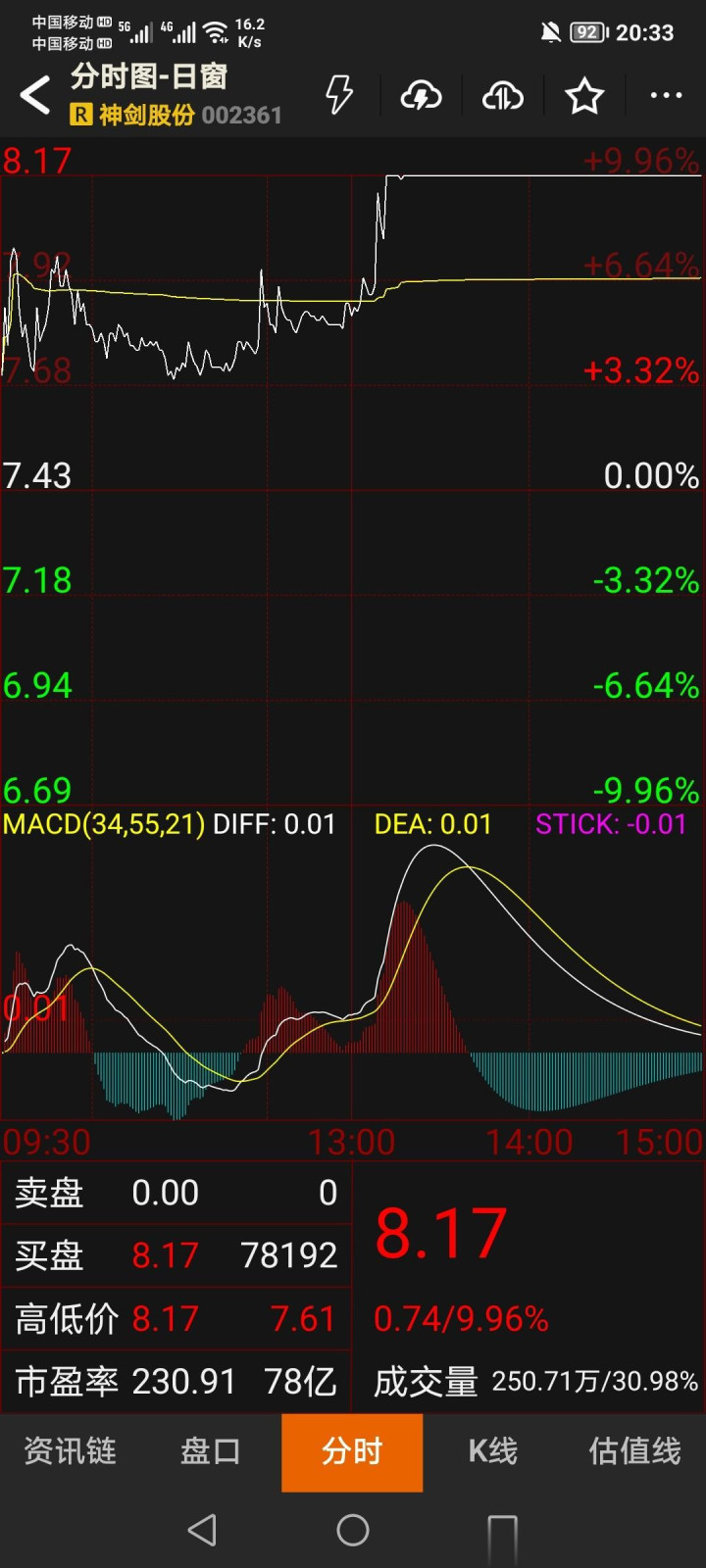Tap the muted notification bell status icon
Viewport: 706px width, 1568px height.
click(551, 32)
